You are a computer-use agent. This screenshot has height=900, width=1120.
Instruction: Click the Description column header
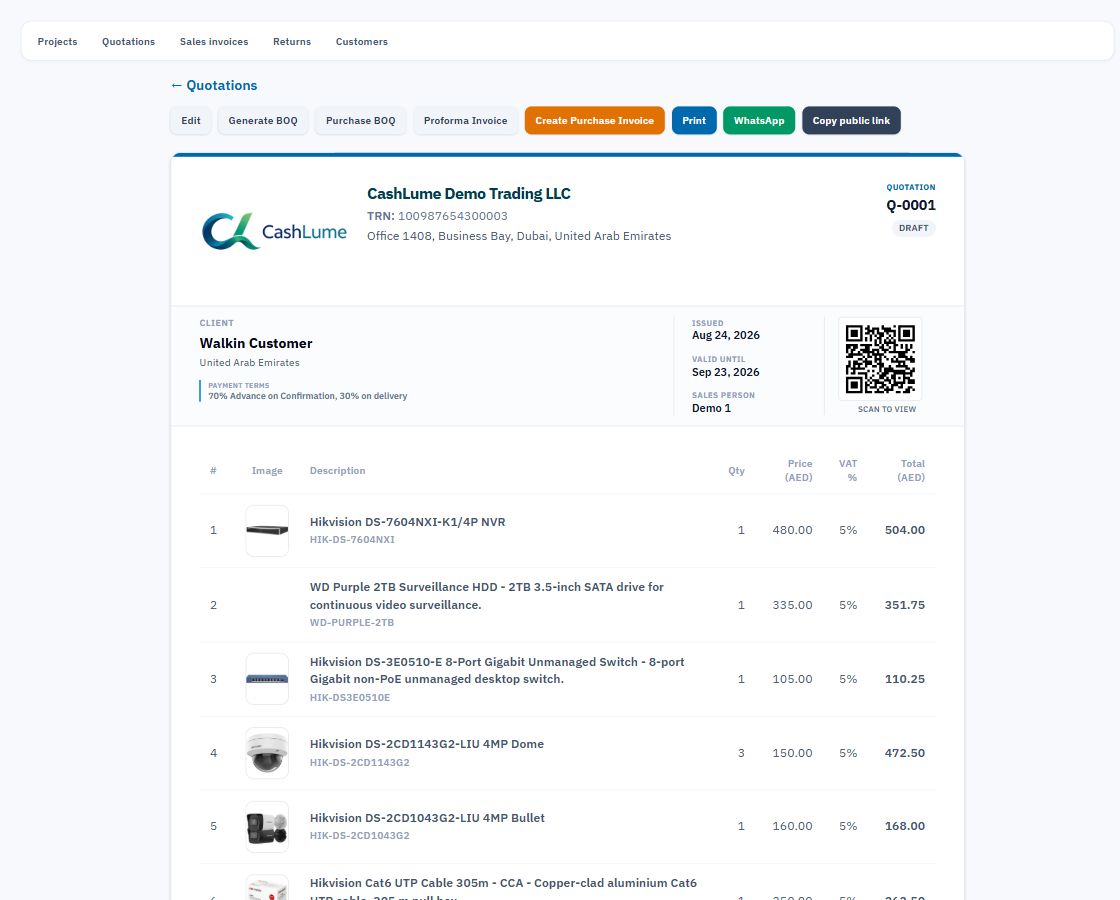pyautogui.click(x=337, y=471)
